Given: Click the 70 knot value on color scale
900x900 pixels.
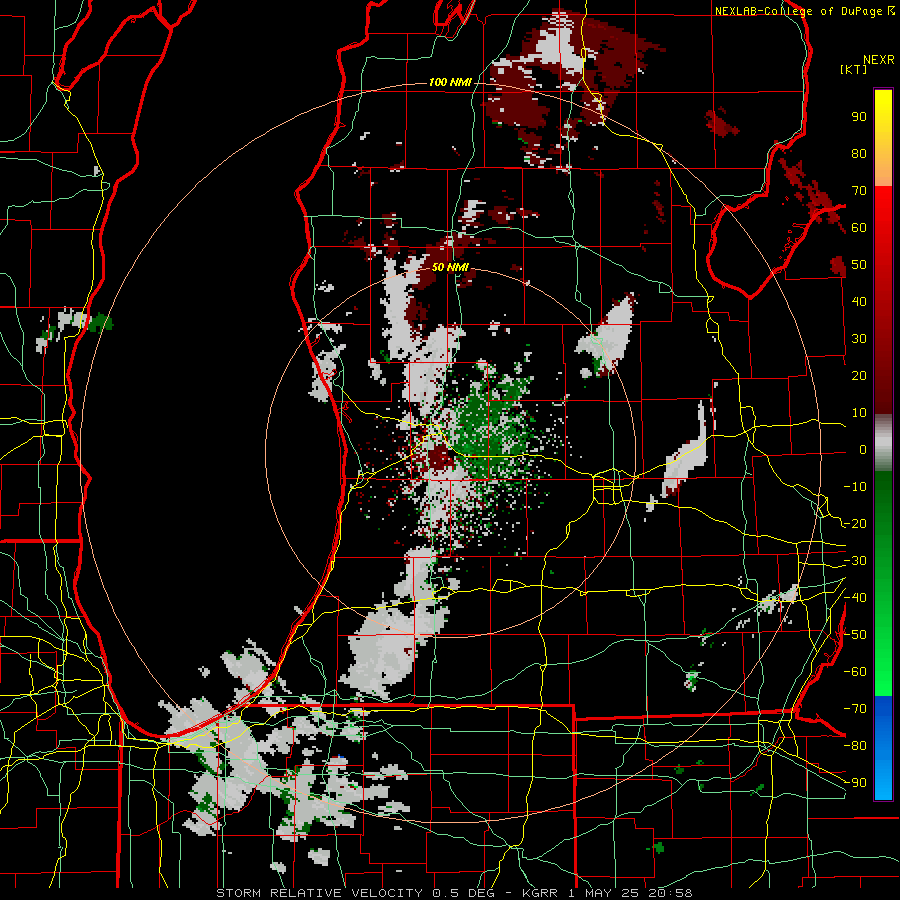Looking at the screenshot, I should (x=859, y=191).
